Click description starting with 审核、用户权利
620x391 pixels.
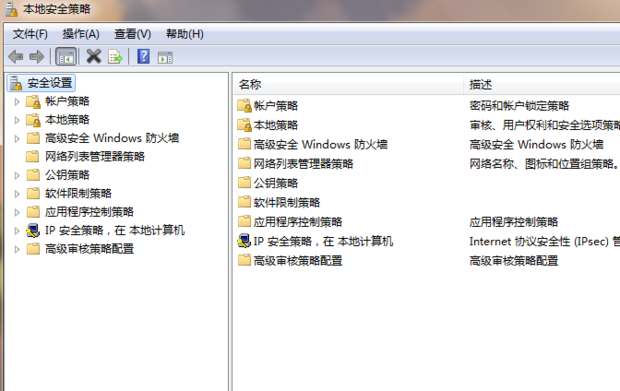tap(544, 125)
